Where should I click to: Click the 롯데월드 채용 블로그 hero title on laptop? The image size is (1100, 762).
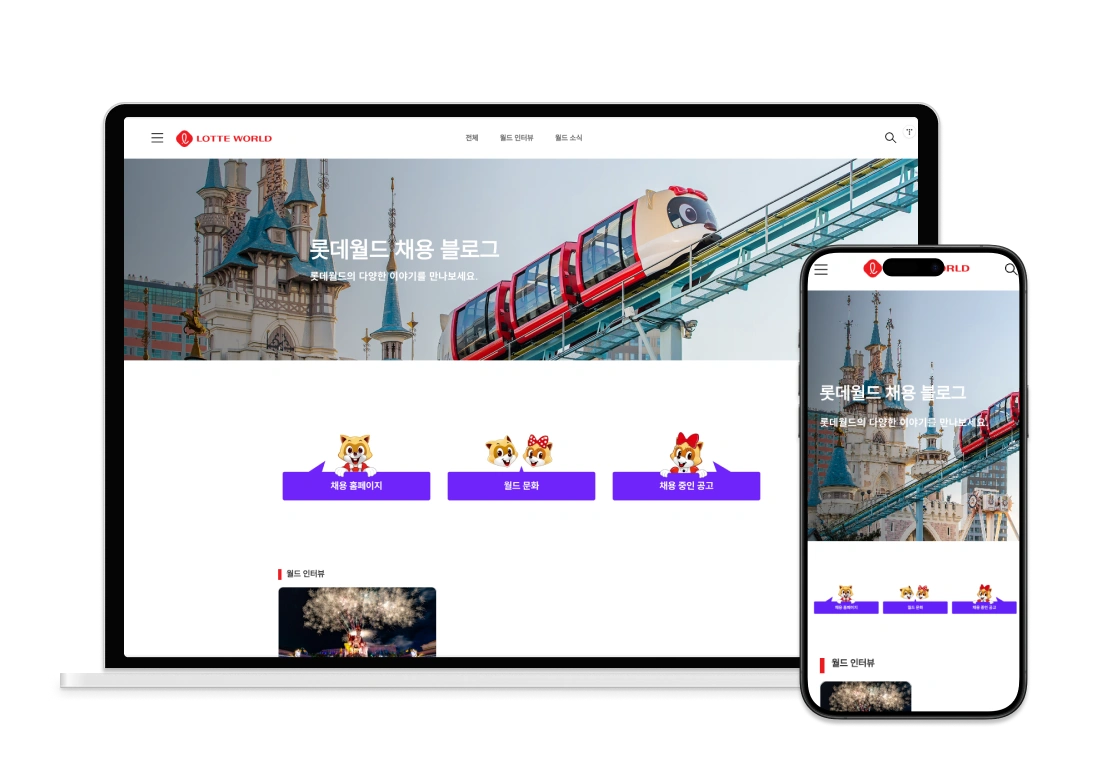click(404, 249)
